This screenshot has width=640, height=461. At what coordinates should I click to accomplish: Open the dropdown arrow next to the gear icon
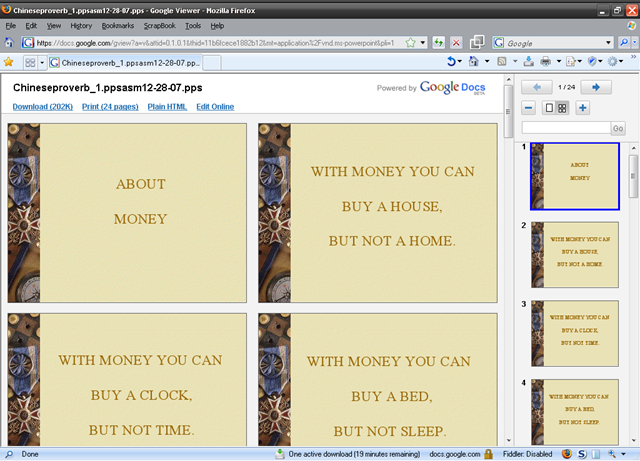click(x=621, y=62)
